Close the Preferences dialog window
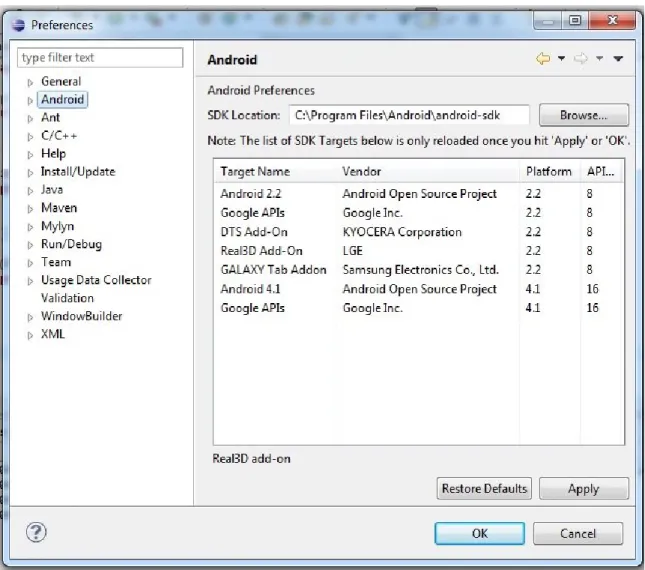This screenshot has width=645, height=570. [612, 20]
